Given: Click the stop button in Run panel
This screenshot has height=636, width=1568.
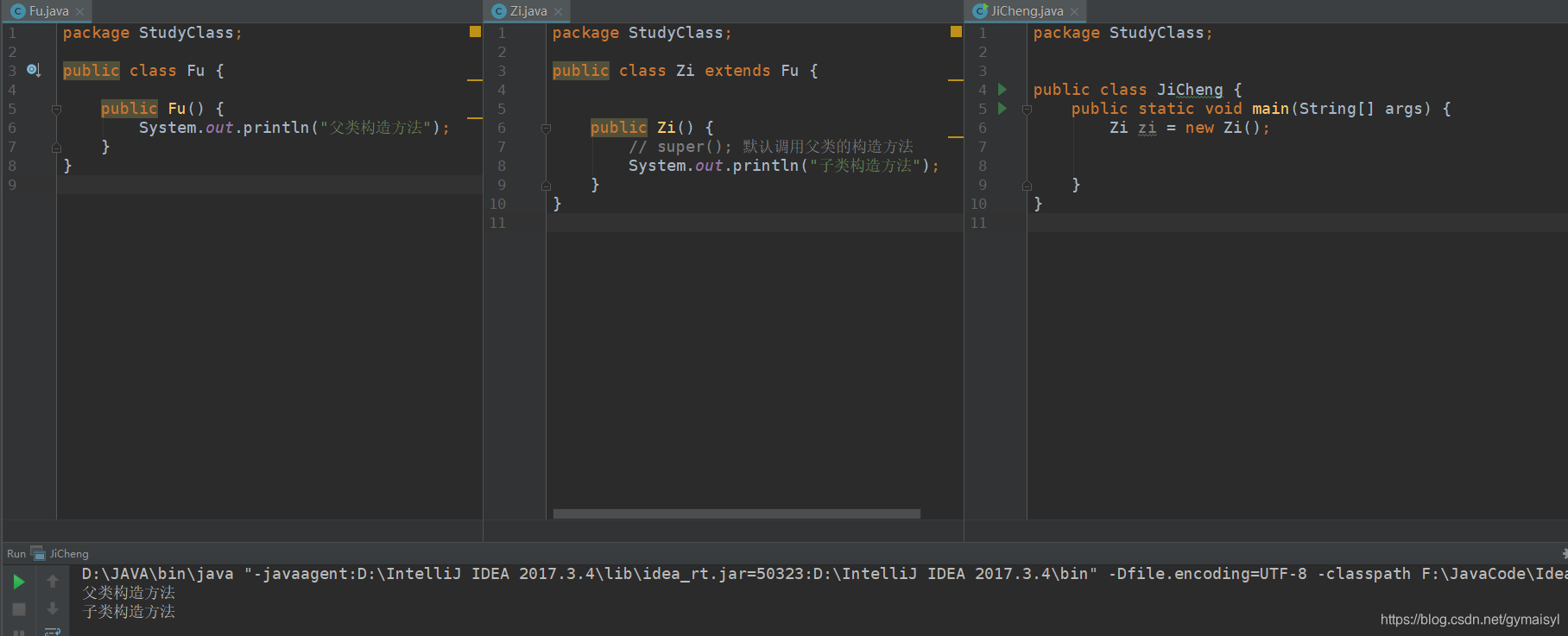Looking at the screenshot, I should click(18, 609).
